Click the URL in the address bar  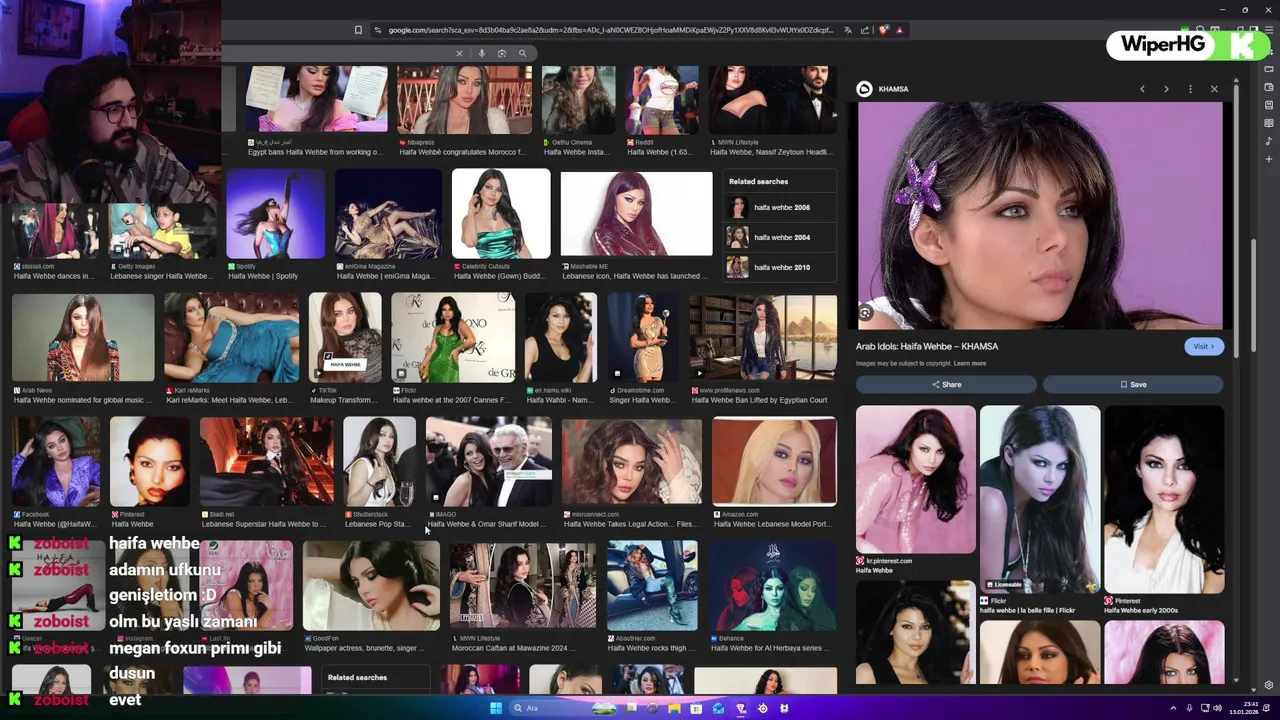point(610,30)
